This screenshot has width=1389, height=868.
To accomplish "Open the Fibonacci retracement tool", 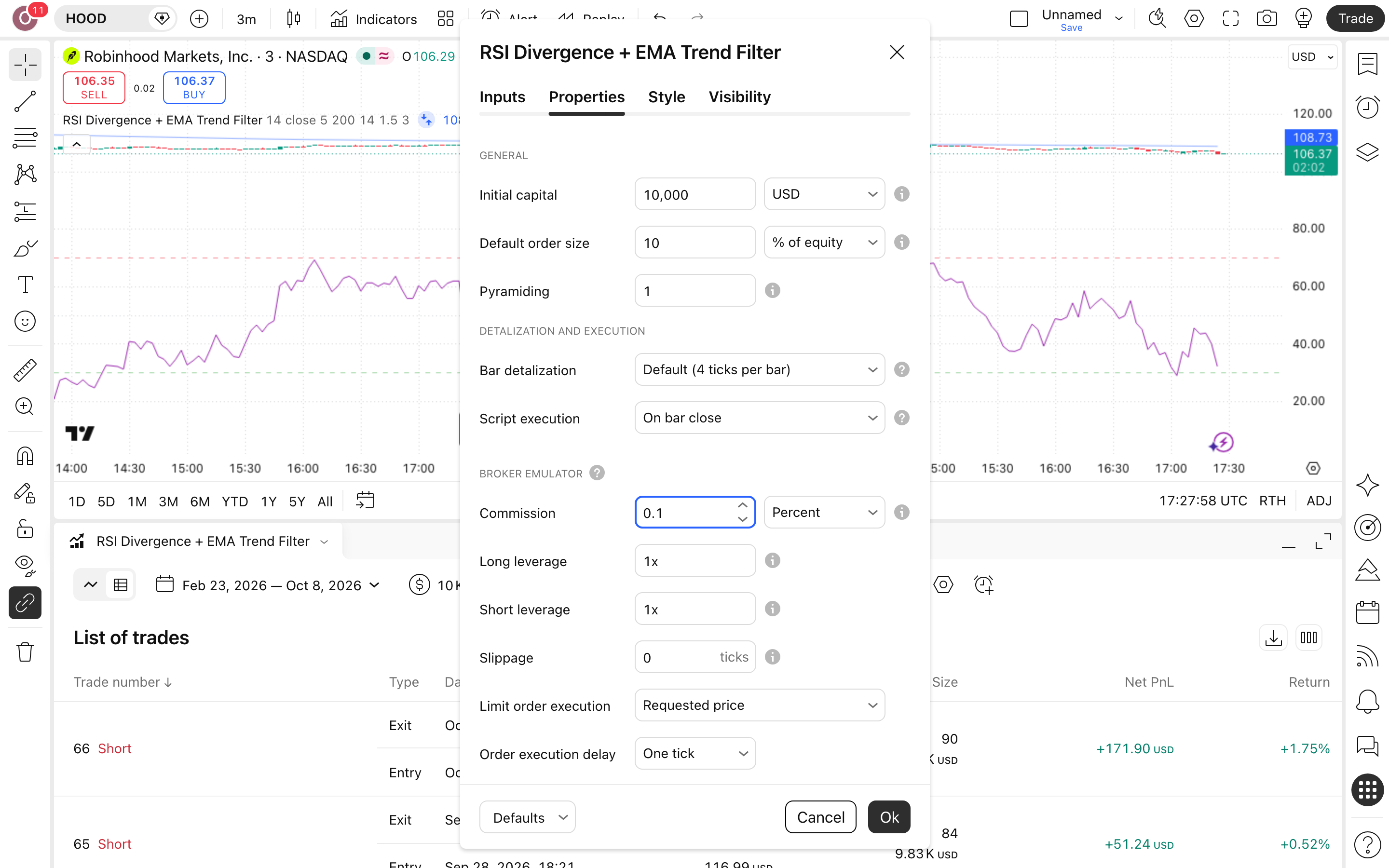I will (25, 138).
